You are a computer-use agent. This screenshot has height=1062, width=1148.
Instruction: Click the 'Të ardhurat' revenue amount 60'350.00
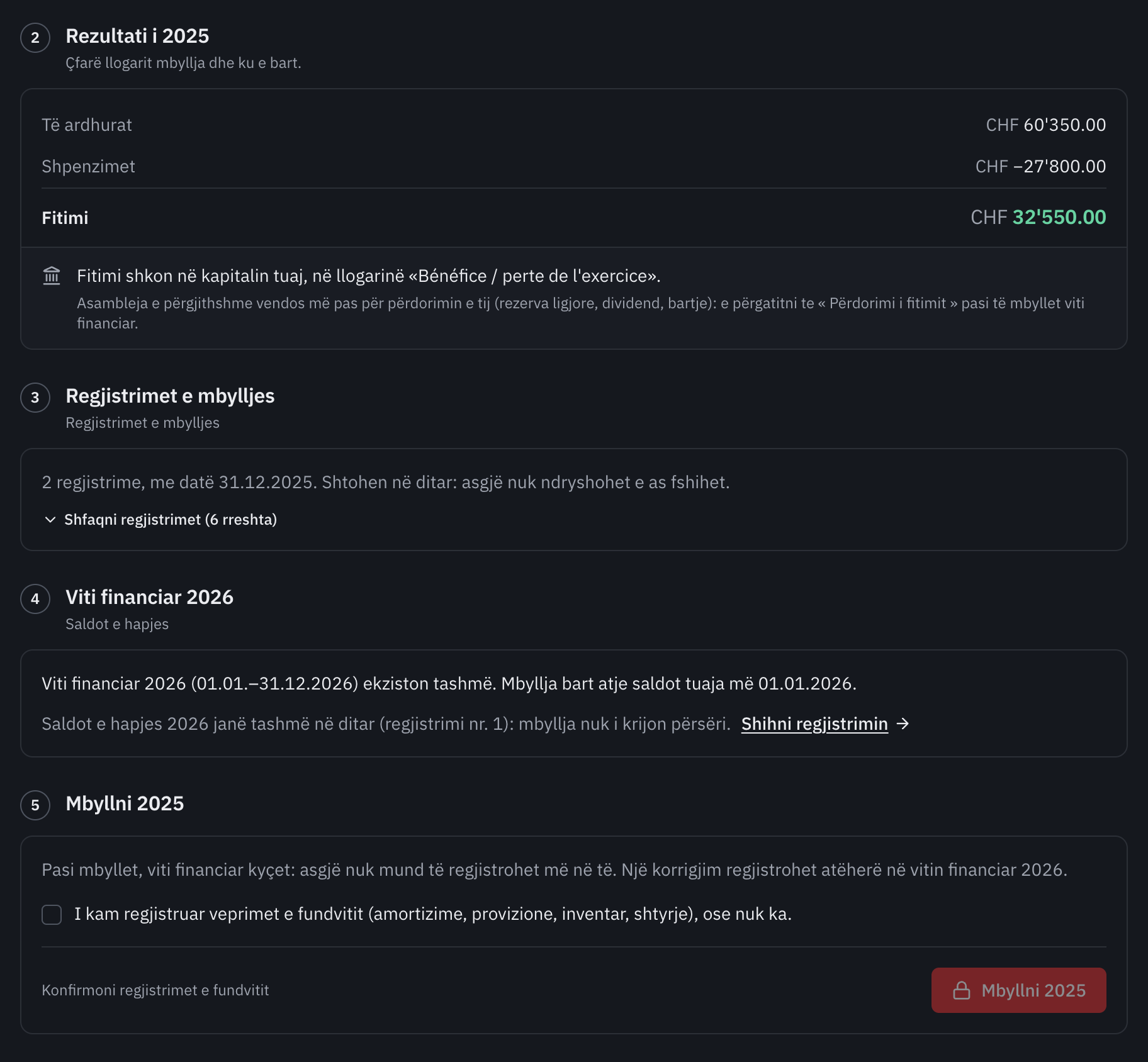(x=1064, y=125)
